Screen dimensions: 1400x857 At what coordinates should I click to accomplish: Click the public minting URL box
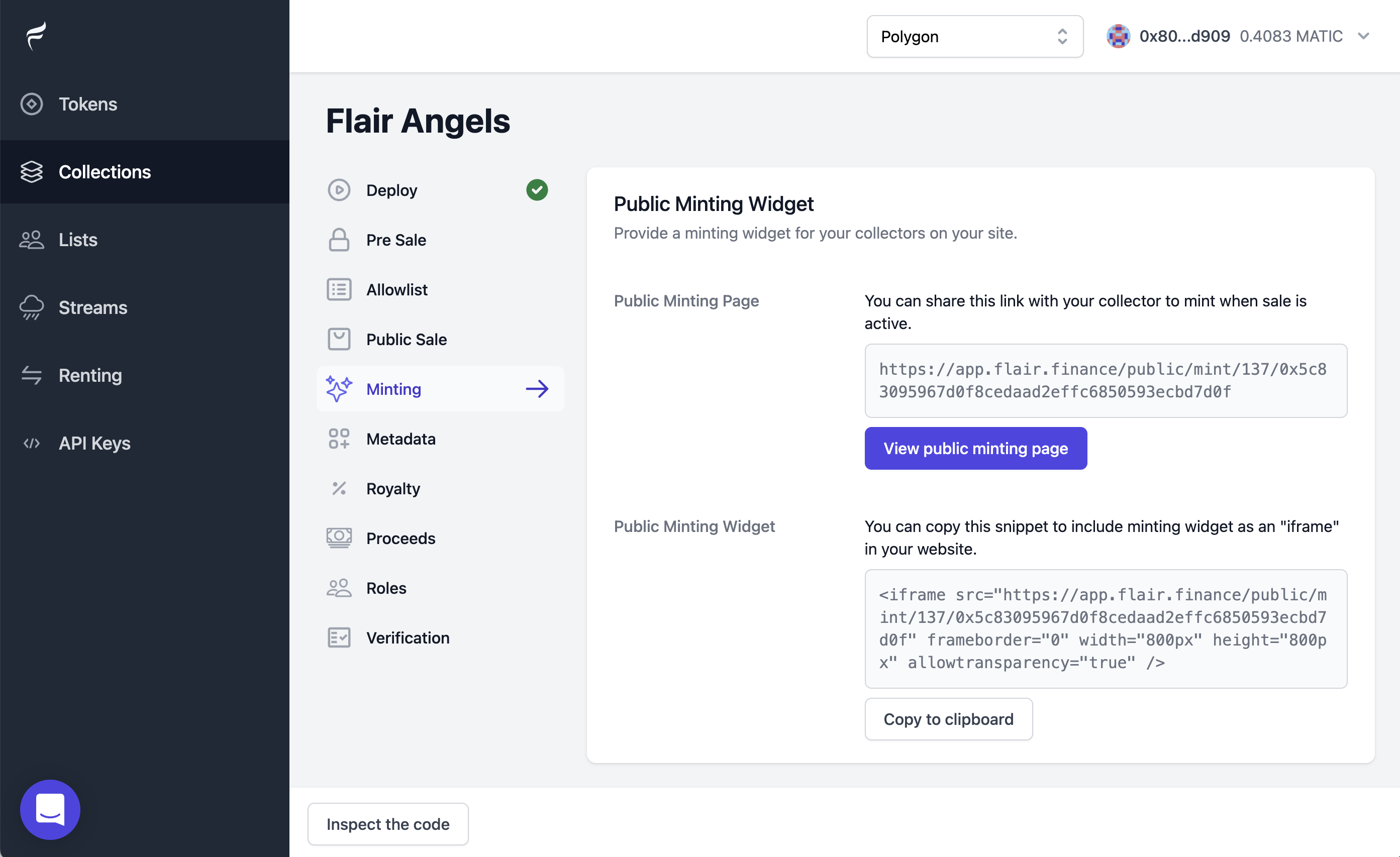point(1106,380)
